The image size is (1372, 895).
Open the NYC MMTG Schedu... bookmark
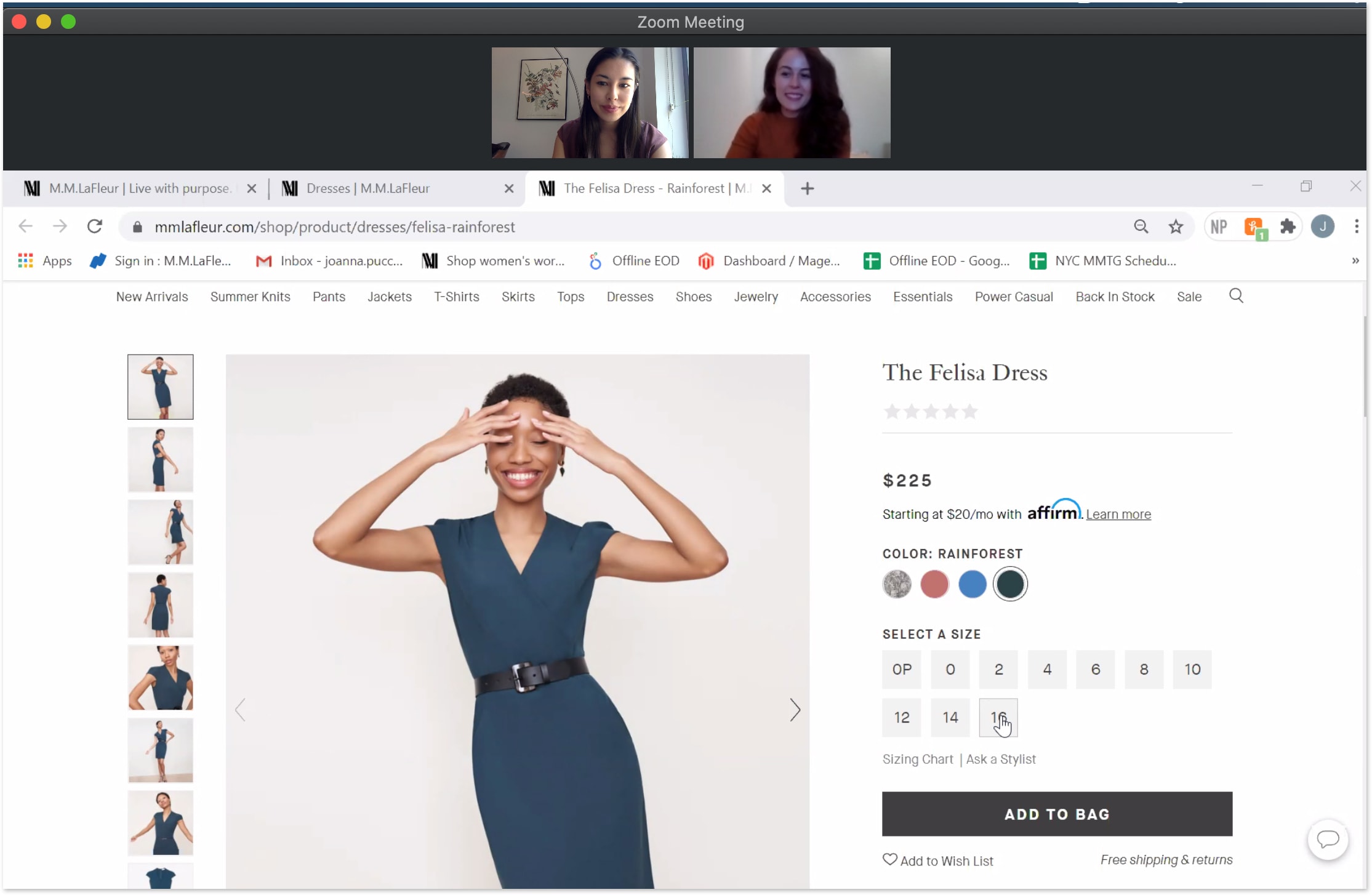pyautogui.click(x=1103, y=261)
